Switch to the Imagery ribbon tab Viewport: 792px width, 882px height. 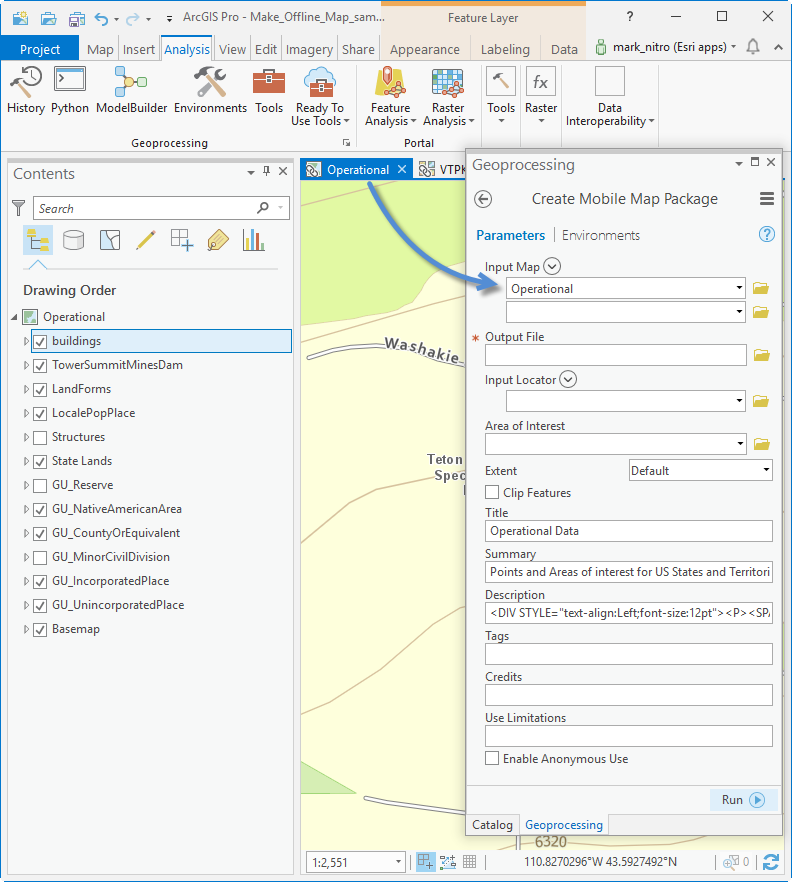[x=309, y=50]
